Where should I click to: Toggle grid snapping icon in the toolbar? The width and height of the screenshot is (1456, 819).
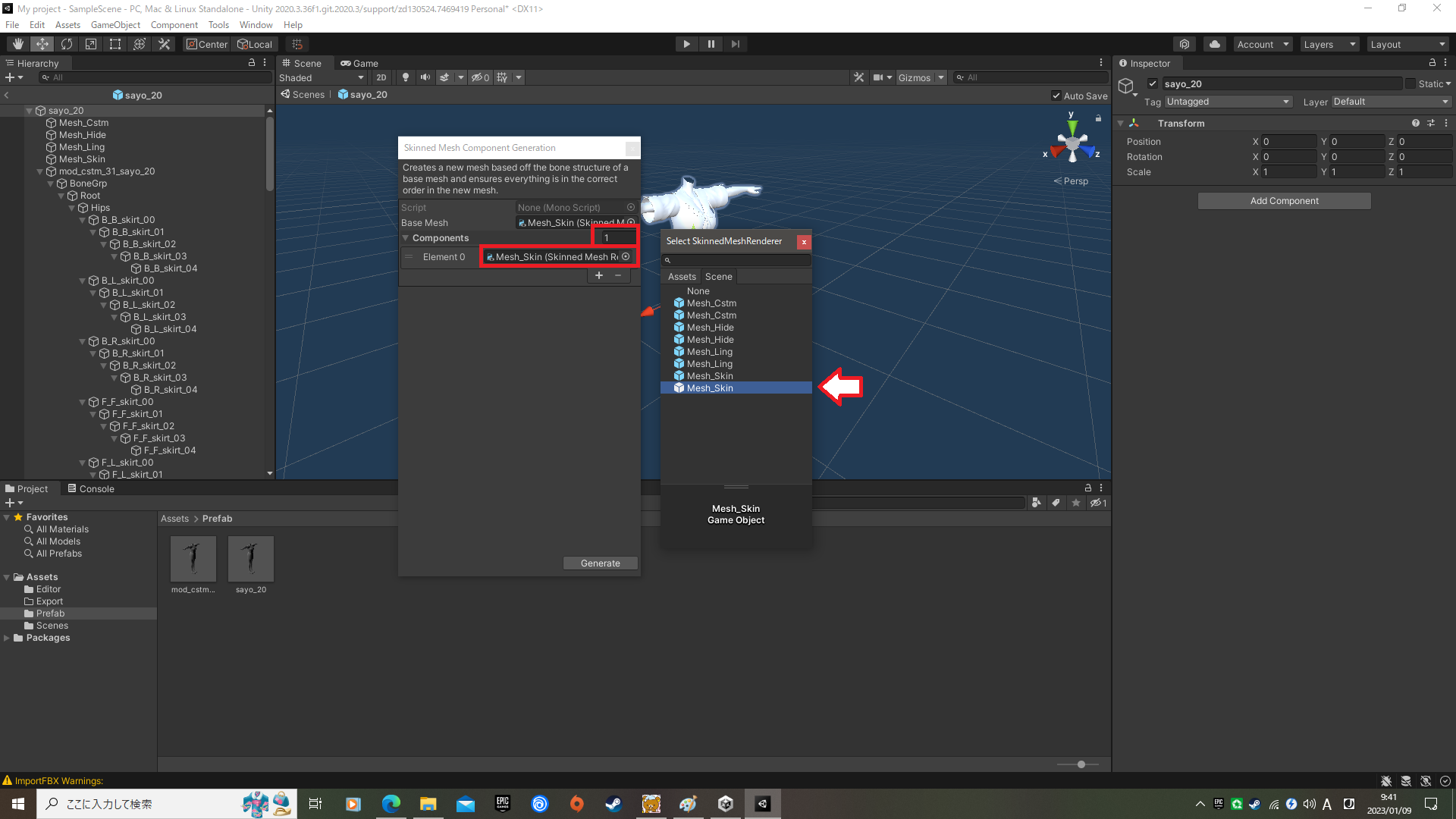[x=297, y=44]
